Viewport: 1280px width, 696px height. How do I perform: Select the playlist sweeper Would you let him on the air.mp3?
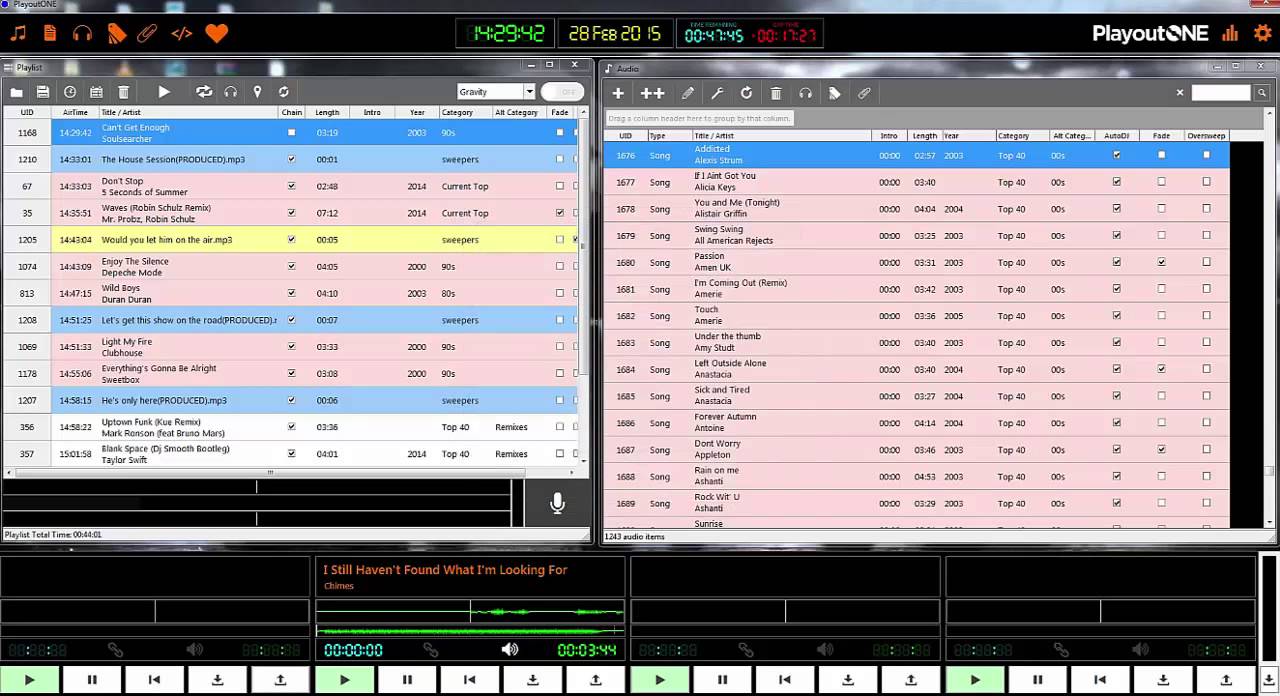[x=290, y=240]
